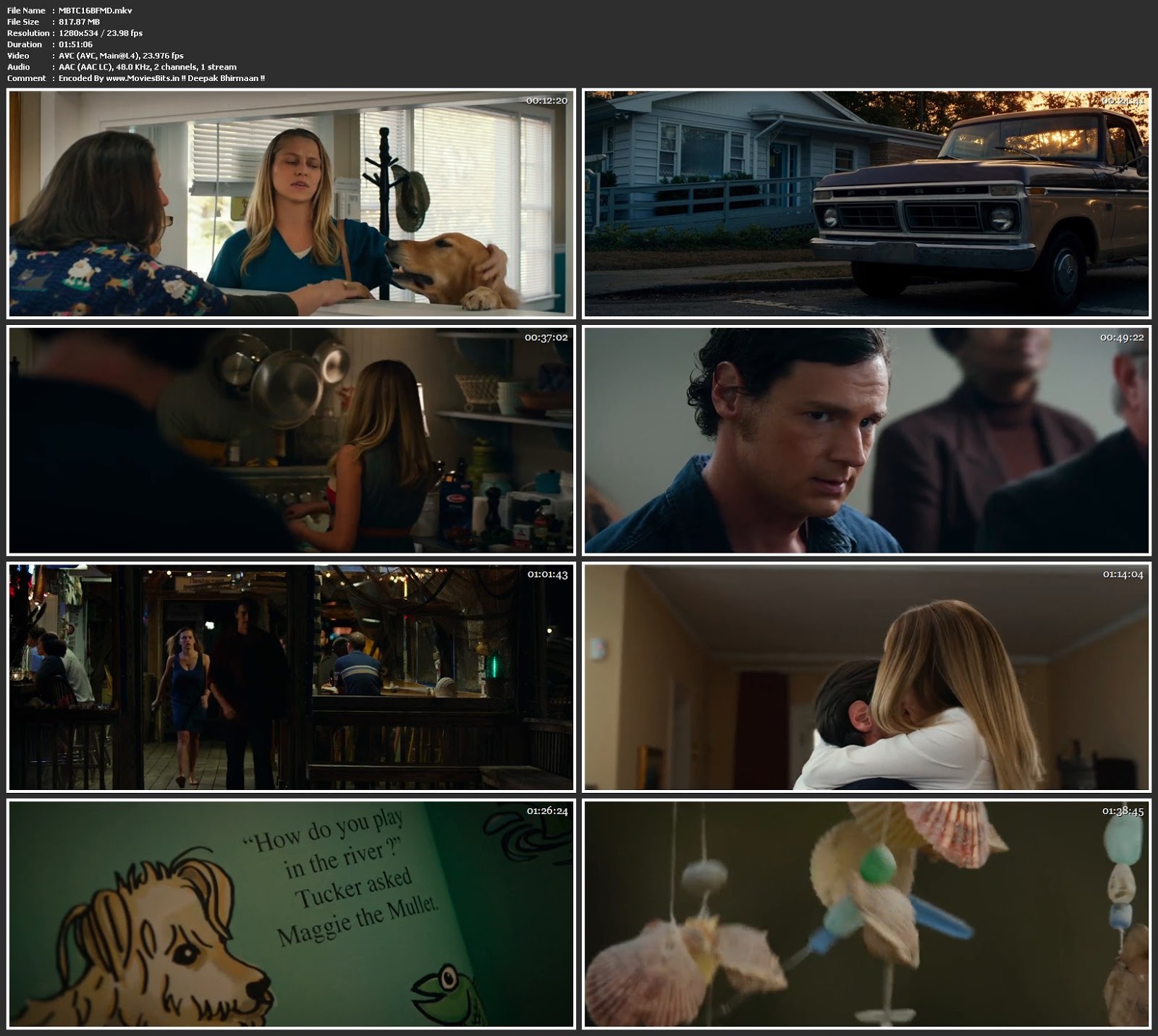Select the 01:14:04 timestamp
Screen dimensions: 1158x1036
click(x=1123, y=574)
